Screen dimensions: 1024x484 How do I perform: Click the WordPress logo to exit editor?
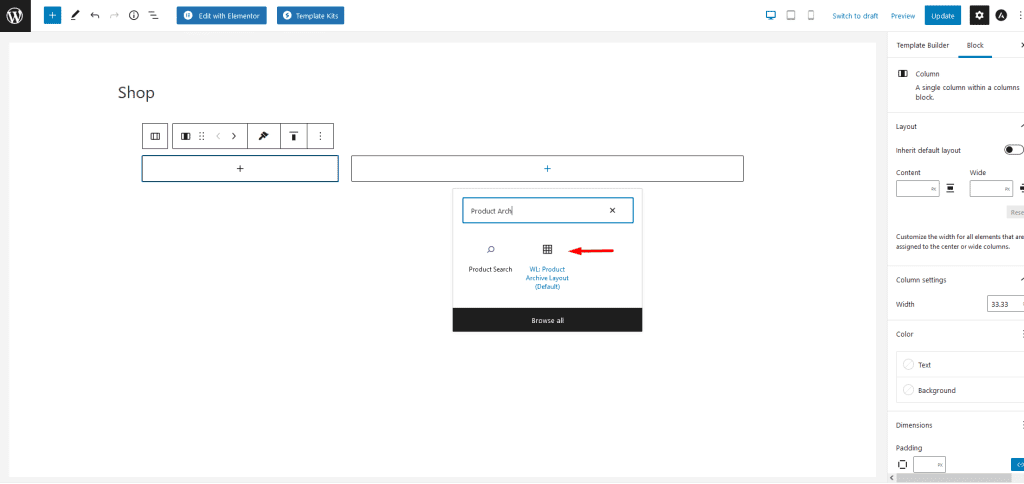(15, 15)
